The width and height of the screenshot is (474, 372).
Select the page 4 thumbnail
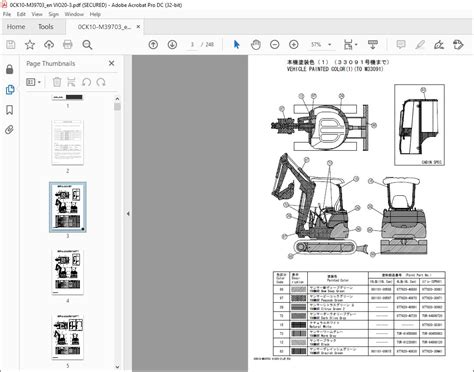coord(68,272)
